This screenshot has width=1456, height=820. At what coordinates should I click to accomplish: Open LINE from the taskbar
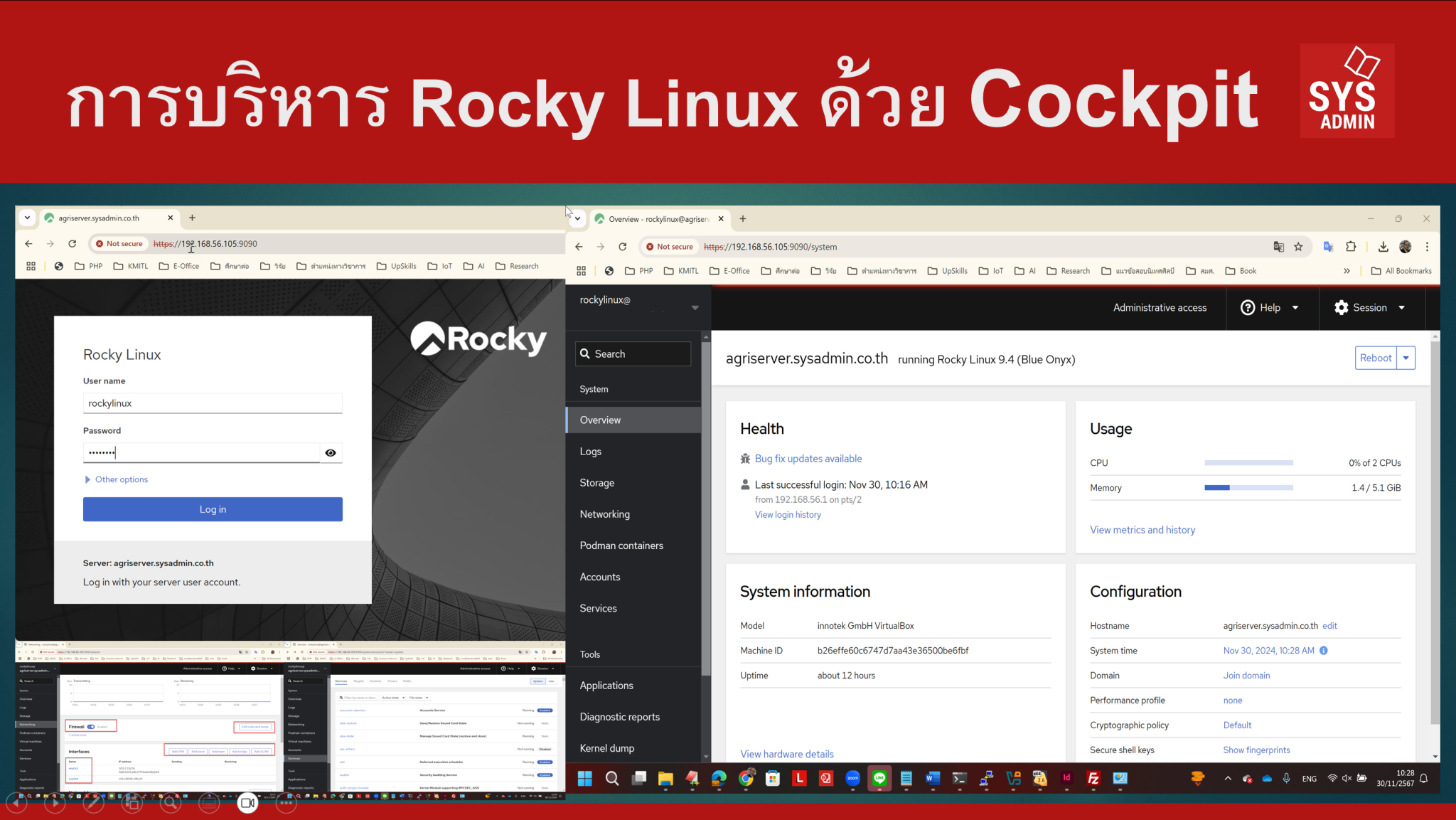879,779
